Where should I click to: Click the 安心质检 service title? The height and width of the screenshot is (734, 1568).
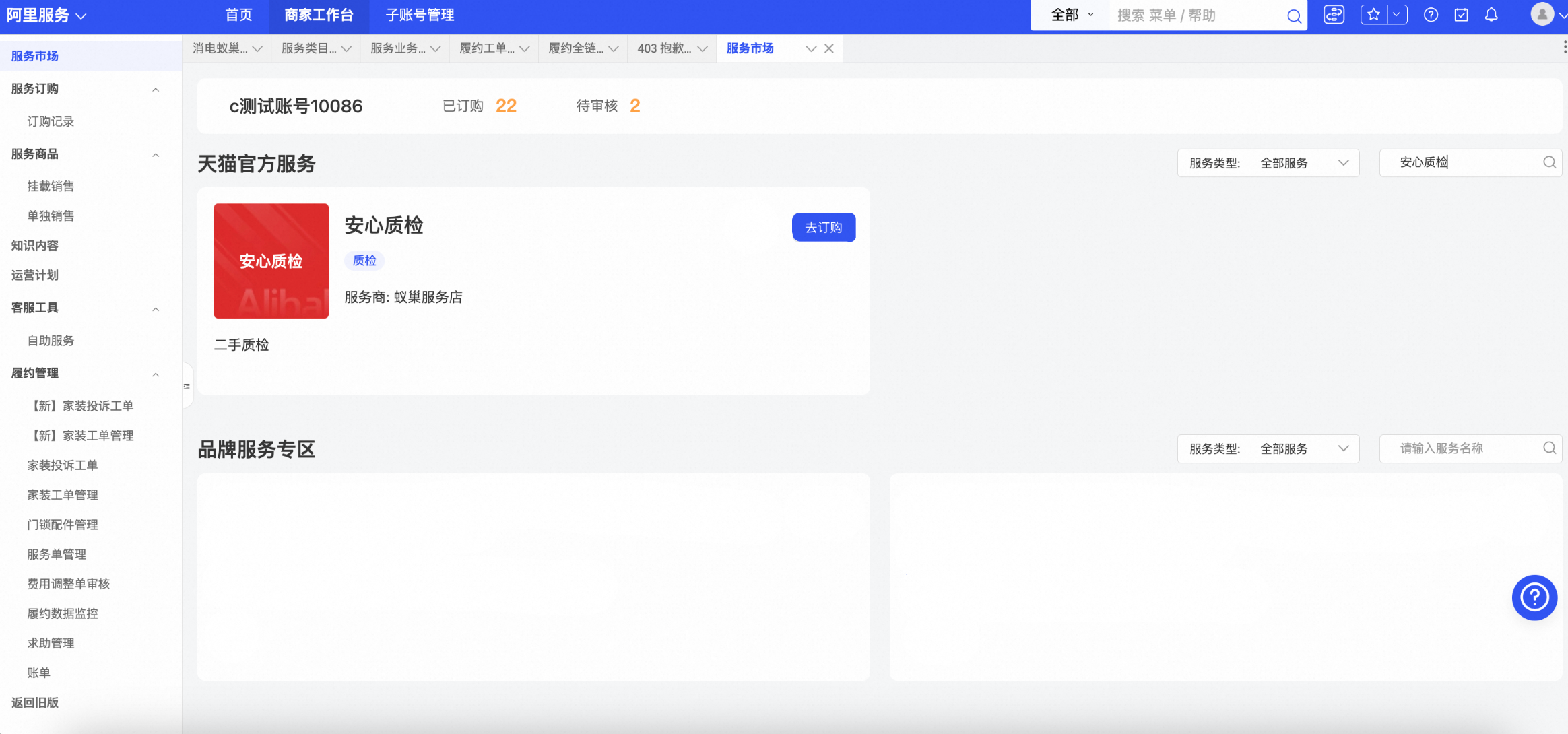pyautogui.click(x=384, y=225)
